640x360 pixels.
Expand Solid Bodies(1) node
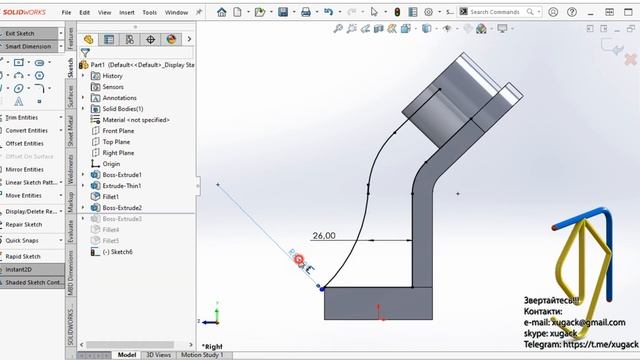tap(83, 109)
